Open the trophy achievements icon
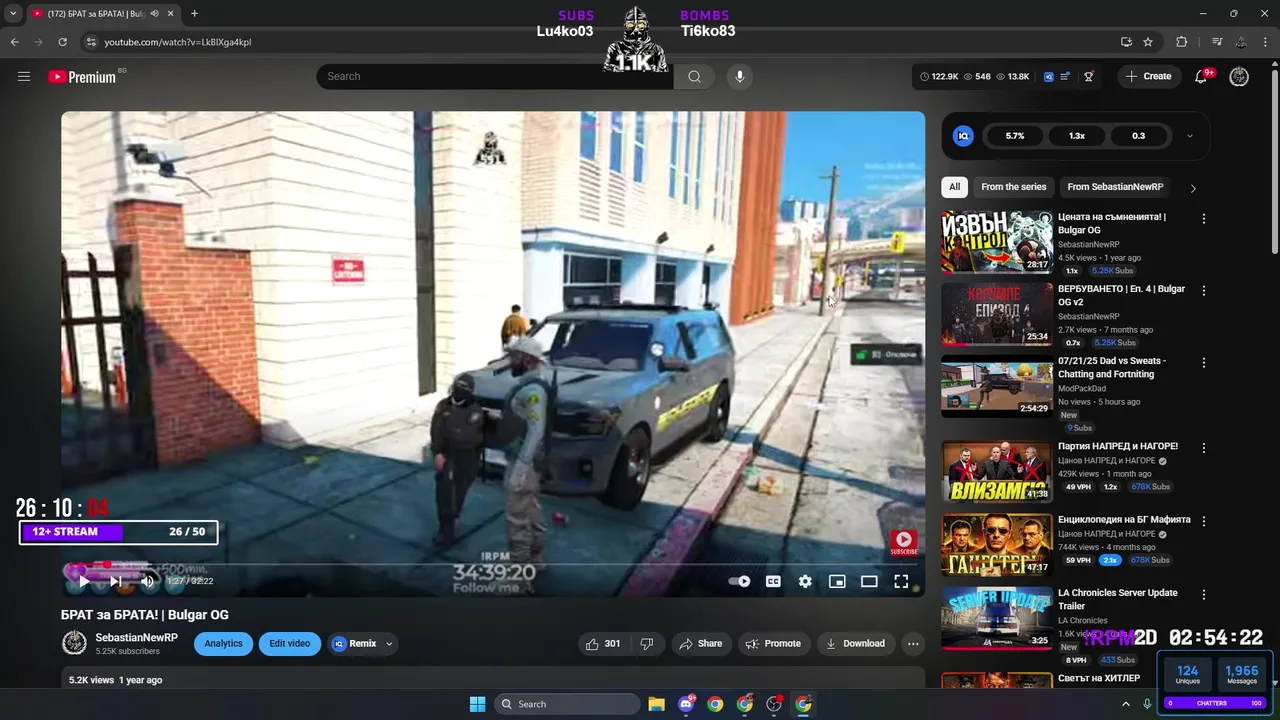1280x720 pixels. pyautogui.click(x=1089, y=76)
